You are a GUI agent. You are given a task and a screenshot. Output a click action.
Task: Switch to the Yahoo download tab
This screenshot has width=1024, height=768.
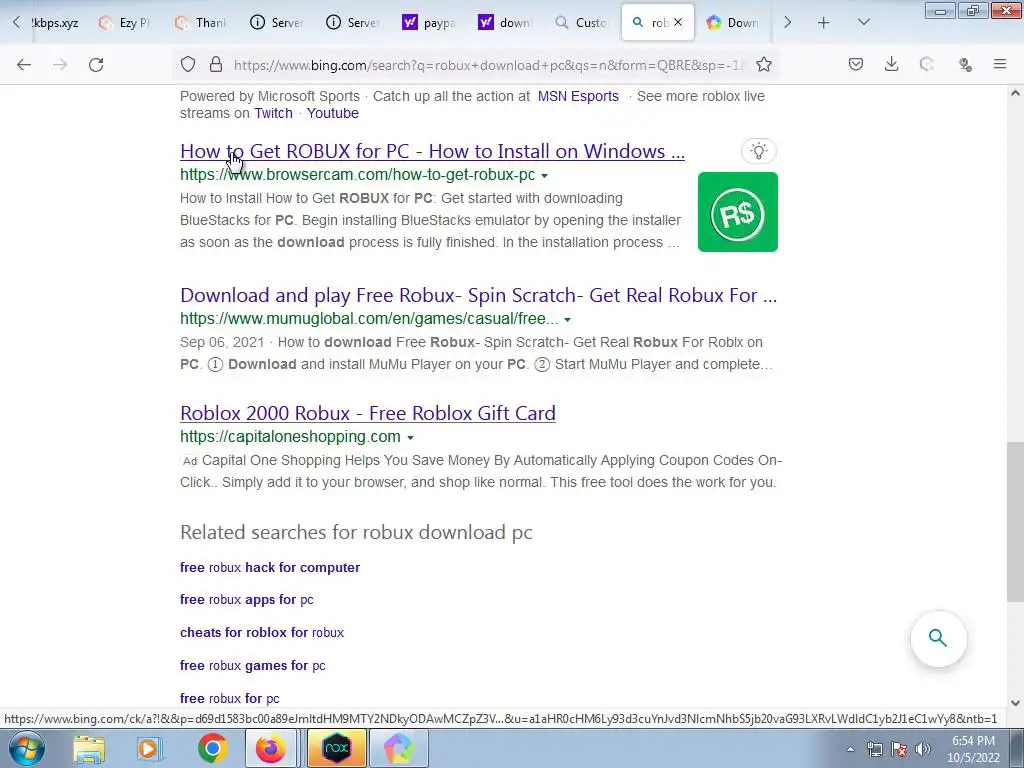click(504, 22)
